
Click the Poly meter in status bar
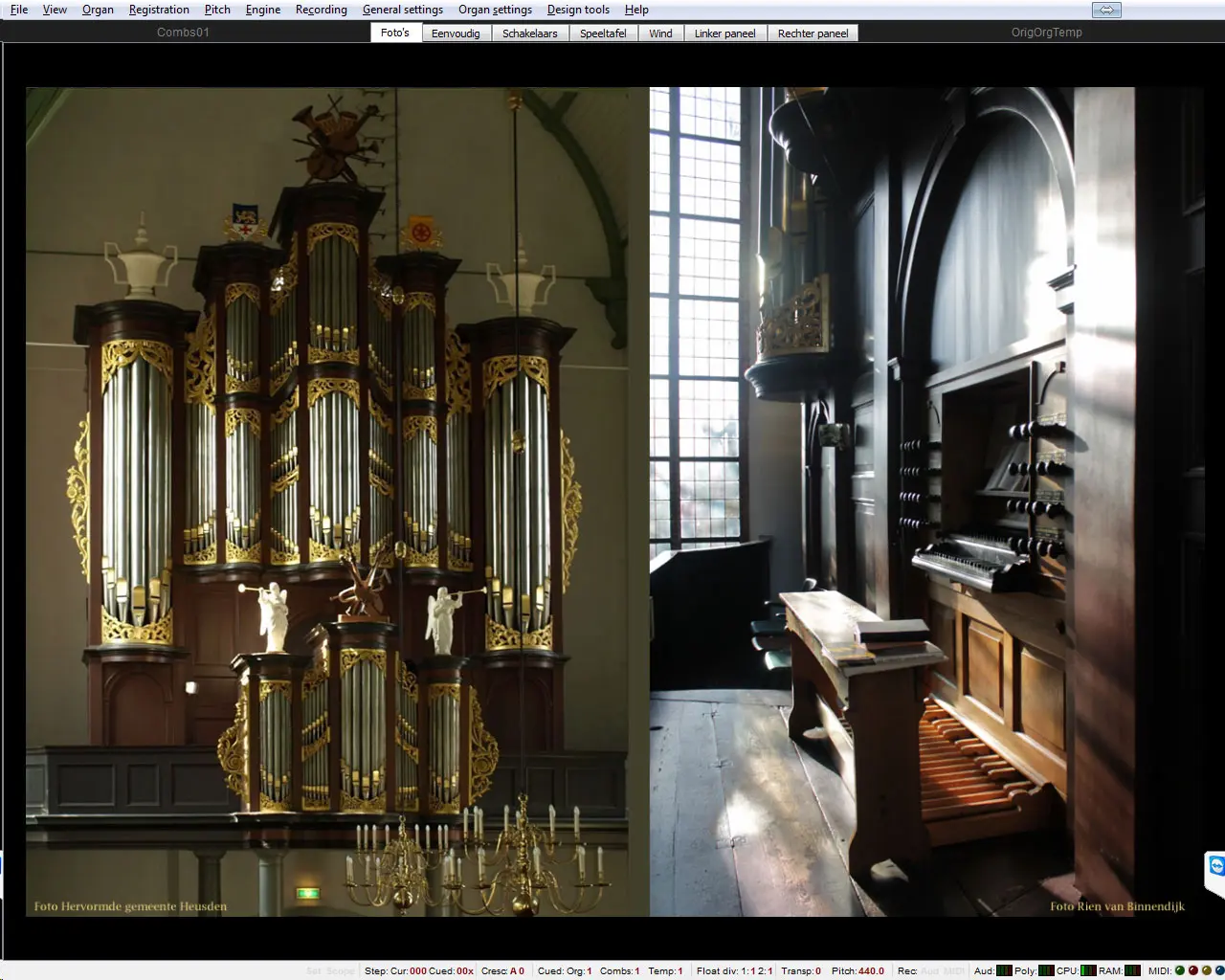coord(1046,970)
